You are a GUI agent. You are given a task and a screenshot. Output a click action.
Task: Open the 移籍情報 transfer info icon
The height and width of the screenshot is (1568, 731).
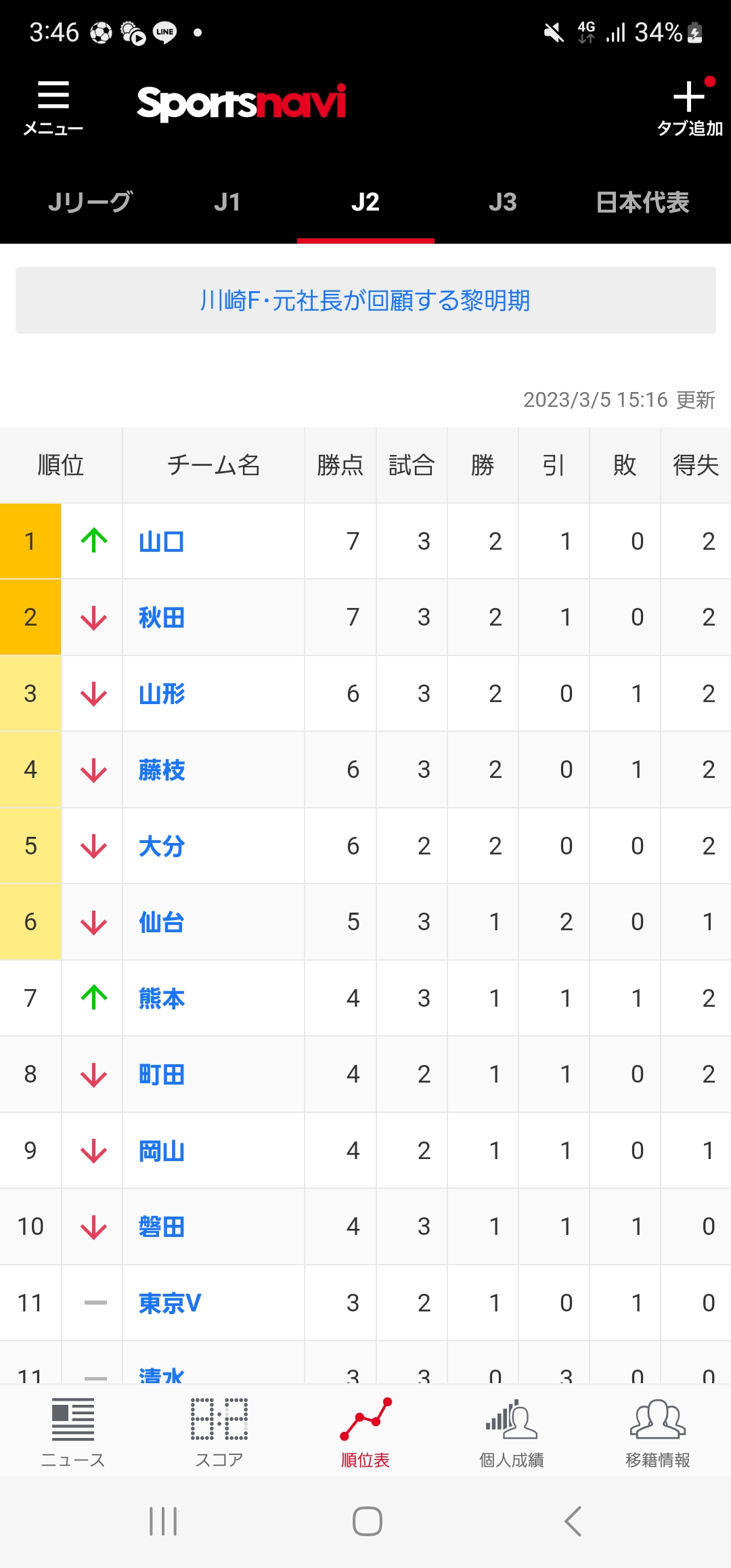(658, 1419)
